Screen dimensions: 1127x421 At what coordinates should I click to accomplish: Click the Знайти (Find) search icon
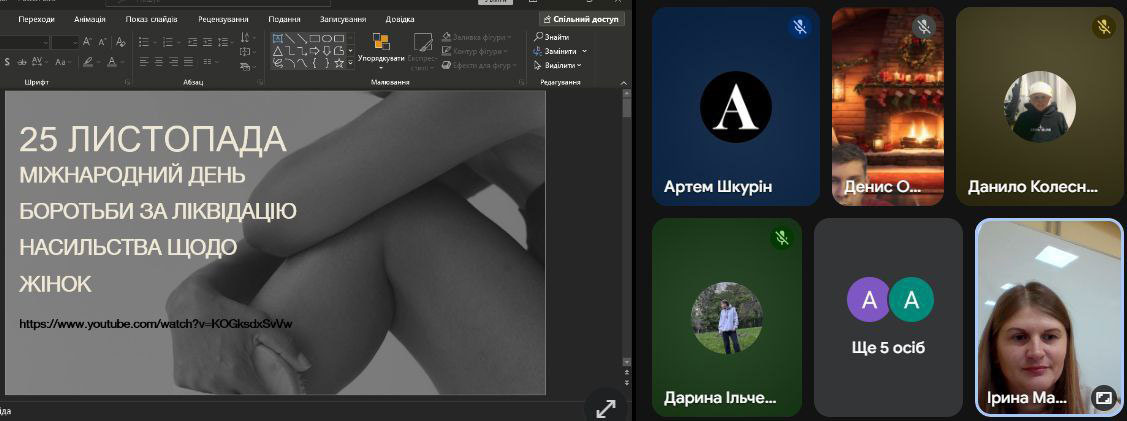539,37
